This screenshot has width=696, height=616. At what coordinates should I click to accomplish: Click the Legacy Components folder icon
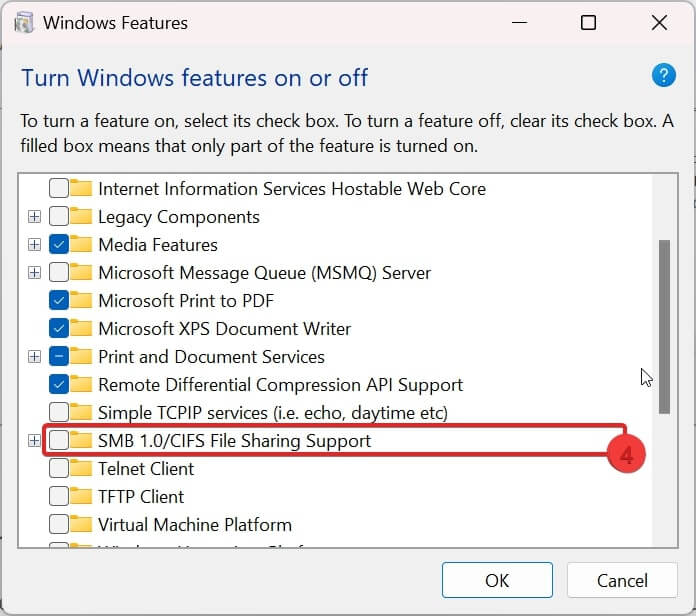click(82, 217)
